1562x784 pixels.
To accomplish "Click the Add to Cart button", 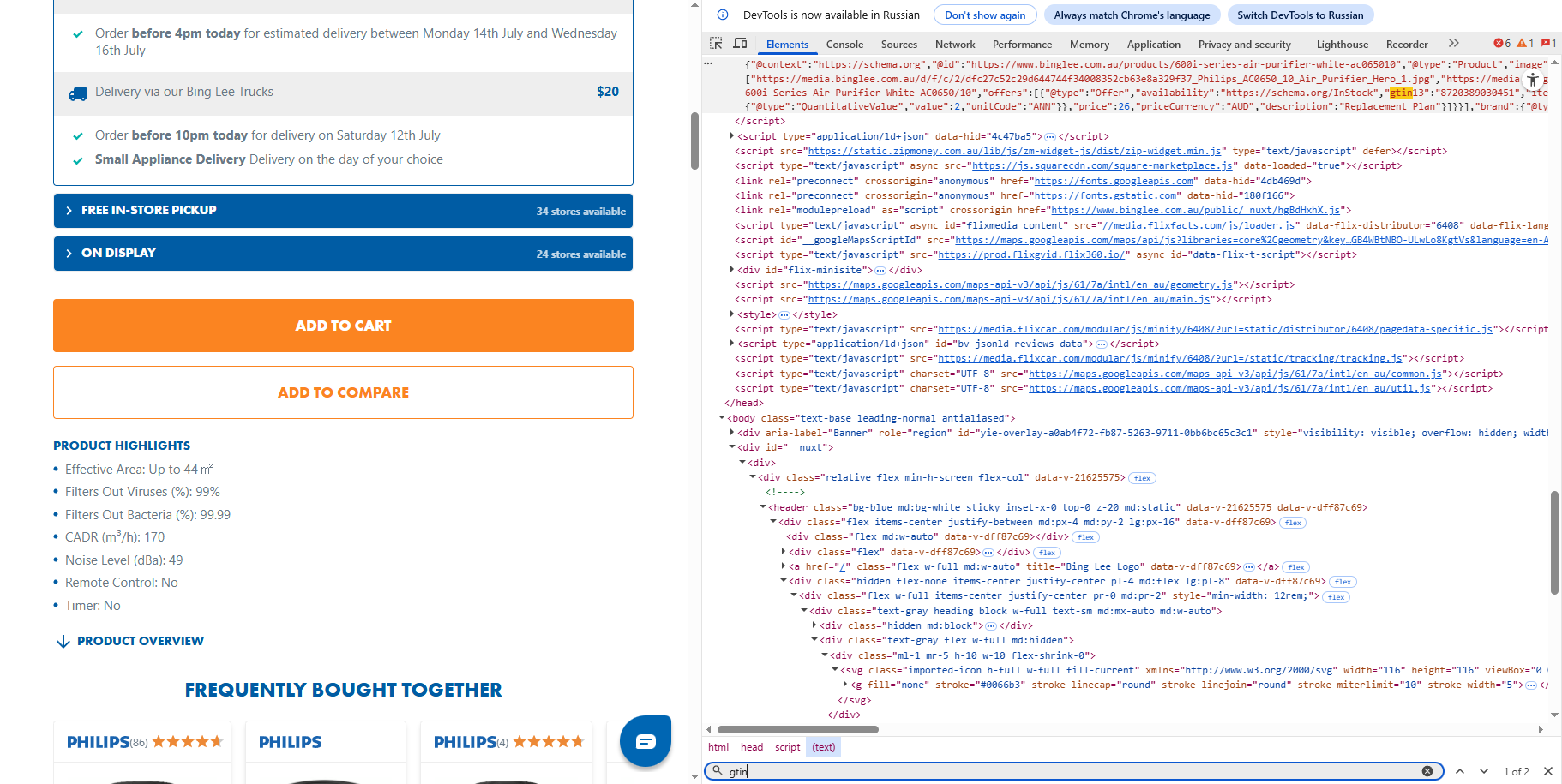I will pyautogui.click(x=343, y=326).
